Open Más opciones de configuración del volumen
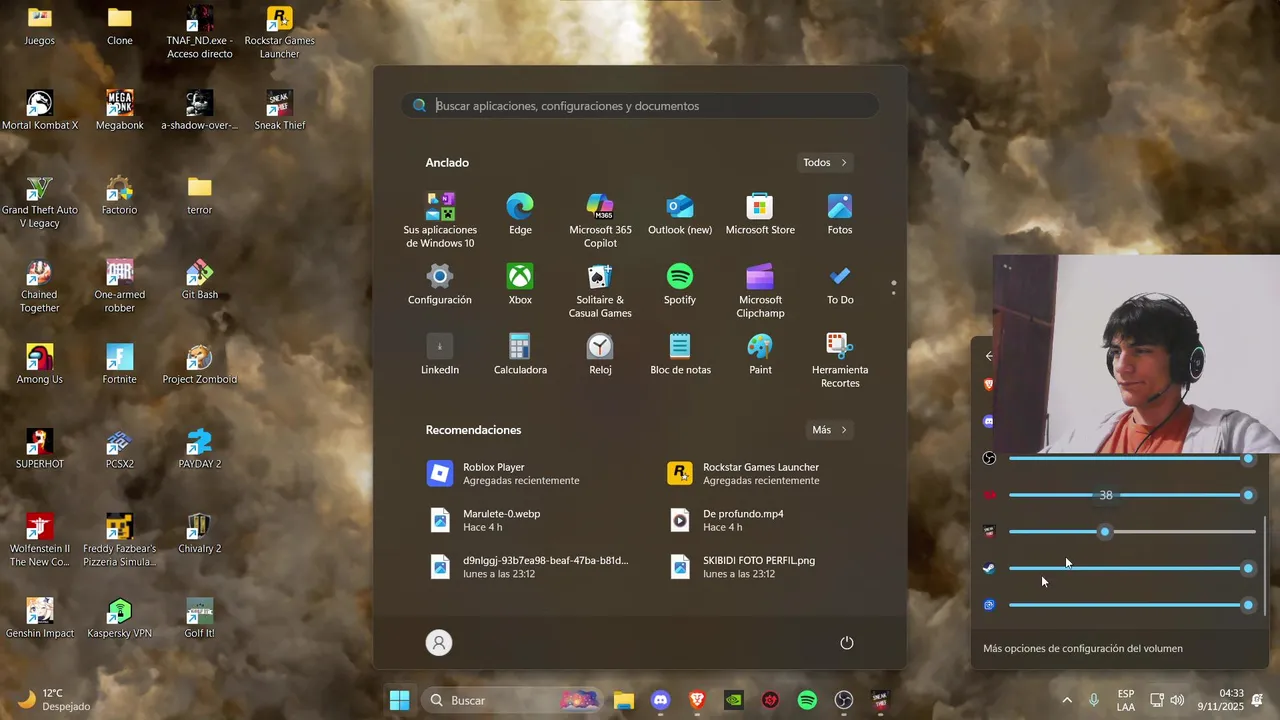This screenshot has height=720, width=1280. 1083,648
